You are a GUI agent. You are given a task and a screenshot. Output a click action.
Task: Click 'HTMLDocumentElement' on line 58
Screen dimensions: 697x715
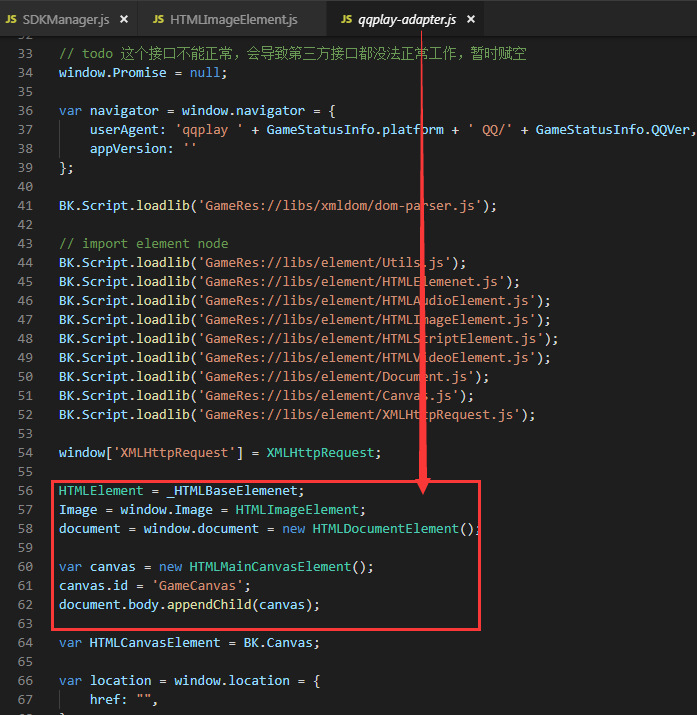pos(385,529)
